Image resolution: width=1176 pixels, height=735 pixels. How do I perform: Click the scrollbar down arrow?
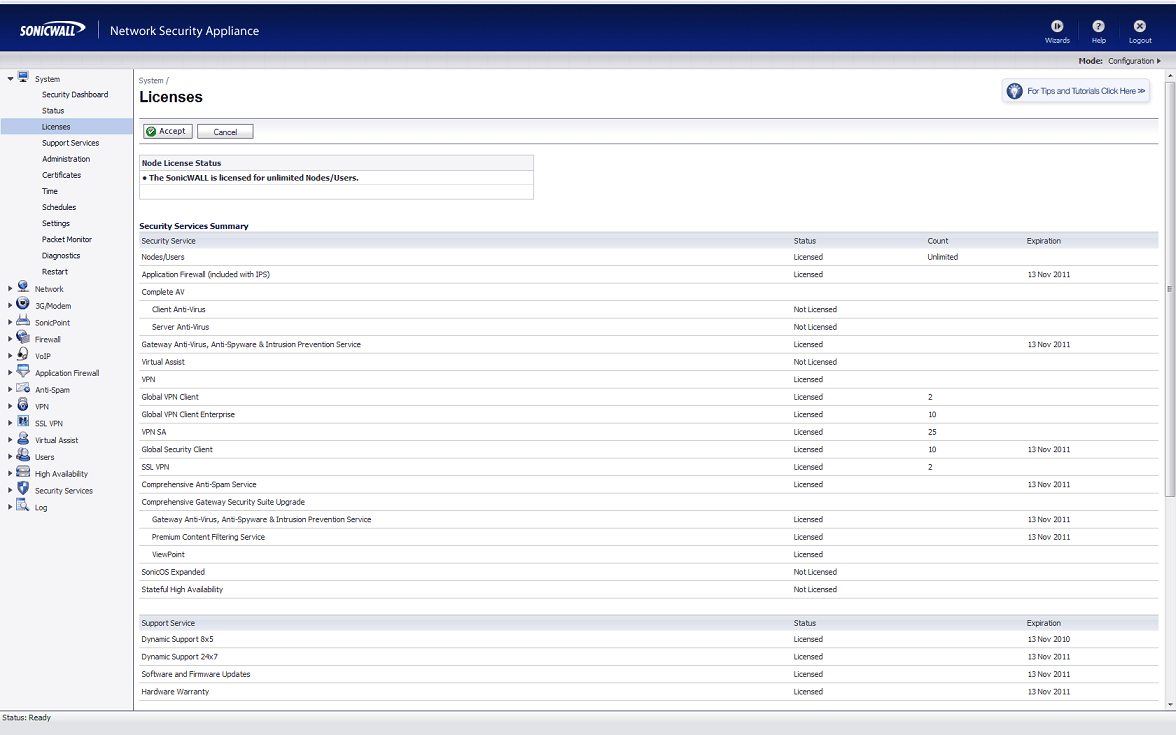(1169, 705)
